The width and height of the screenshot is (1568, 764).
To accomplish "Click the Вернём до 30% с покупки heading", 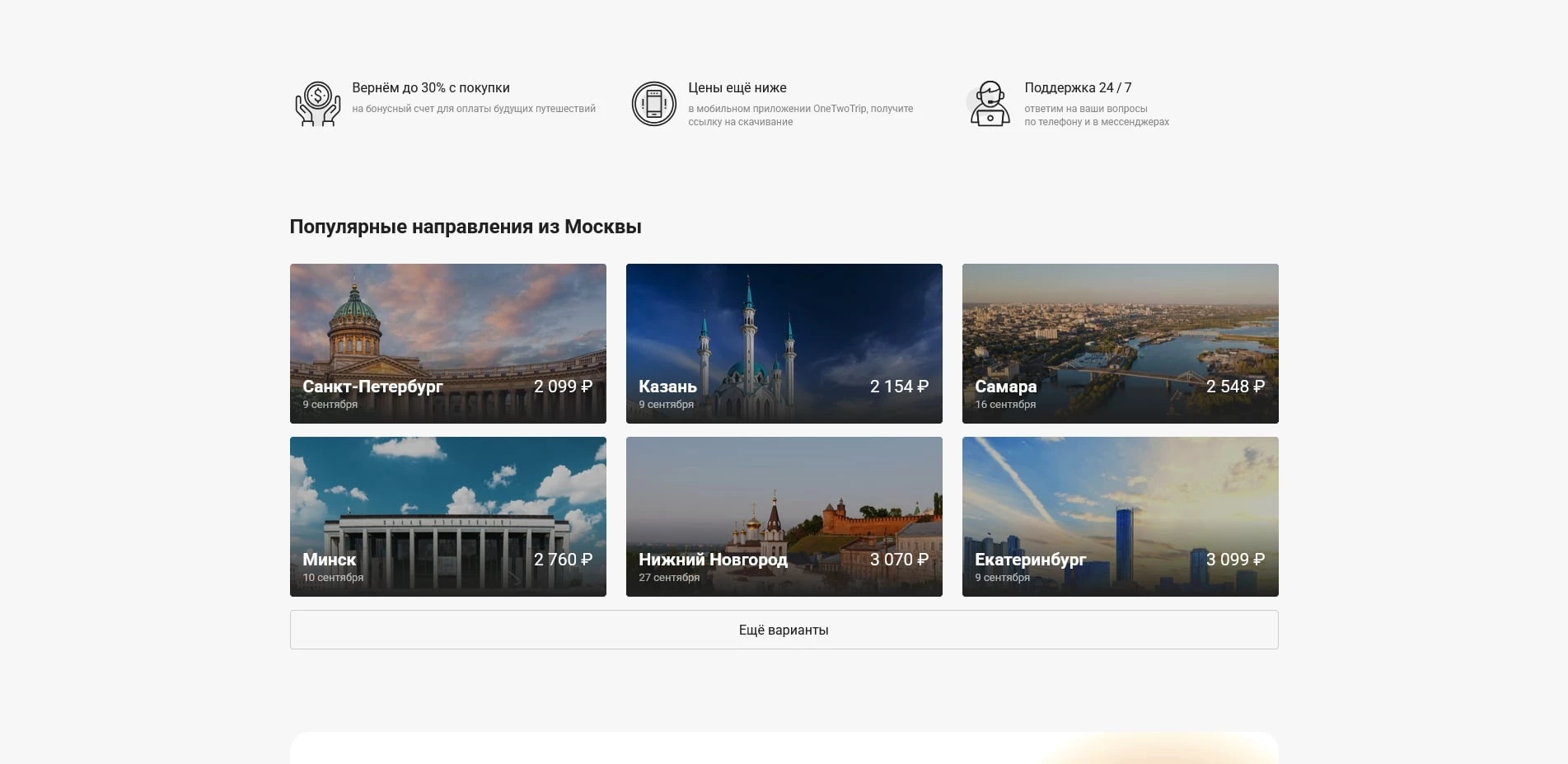I will coord(431,88).
